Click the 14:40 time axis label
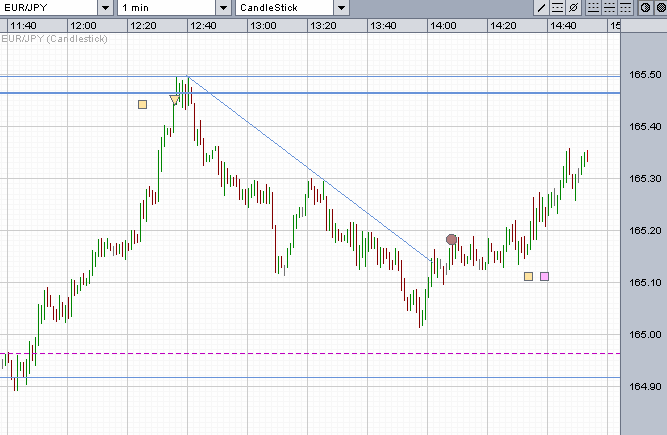This screenshot has width=667, height=435. (563, 26)
